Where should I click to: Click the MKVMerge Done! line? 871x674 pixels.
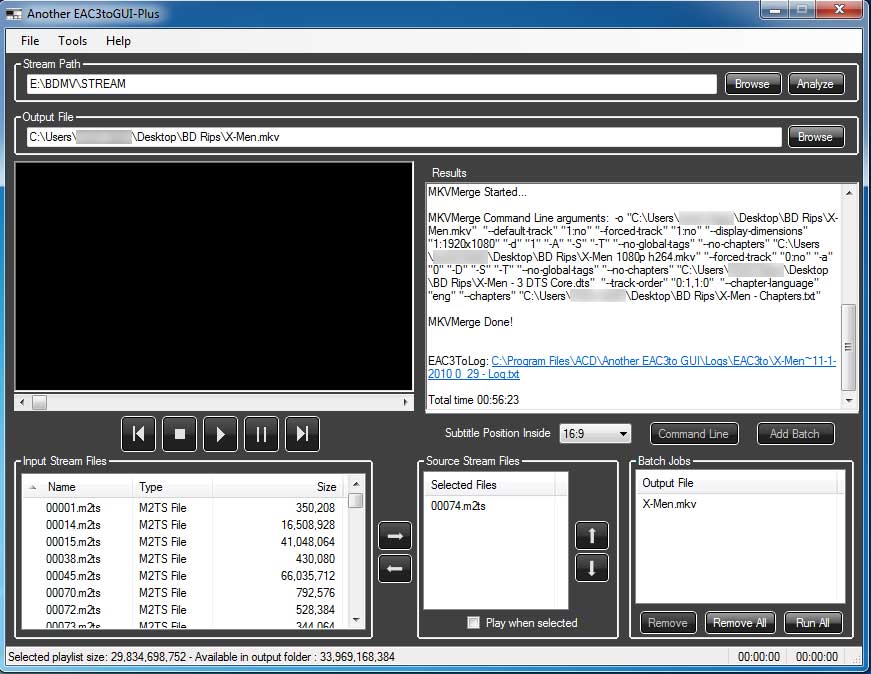[x=470, y=322]
